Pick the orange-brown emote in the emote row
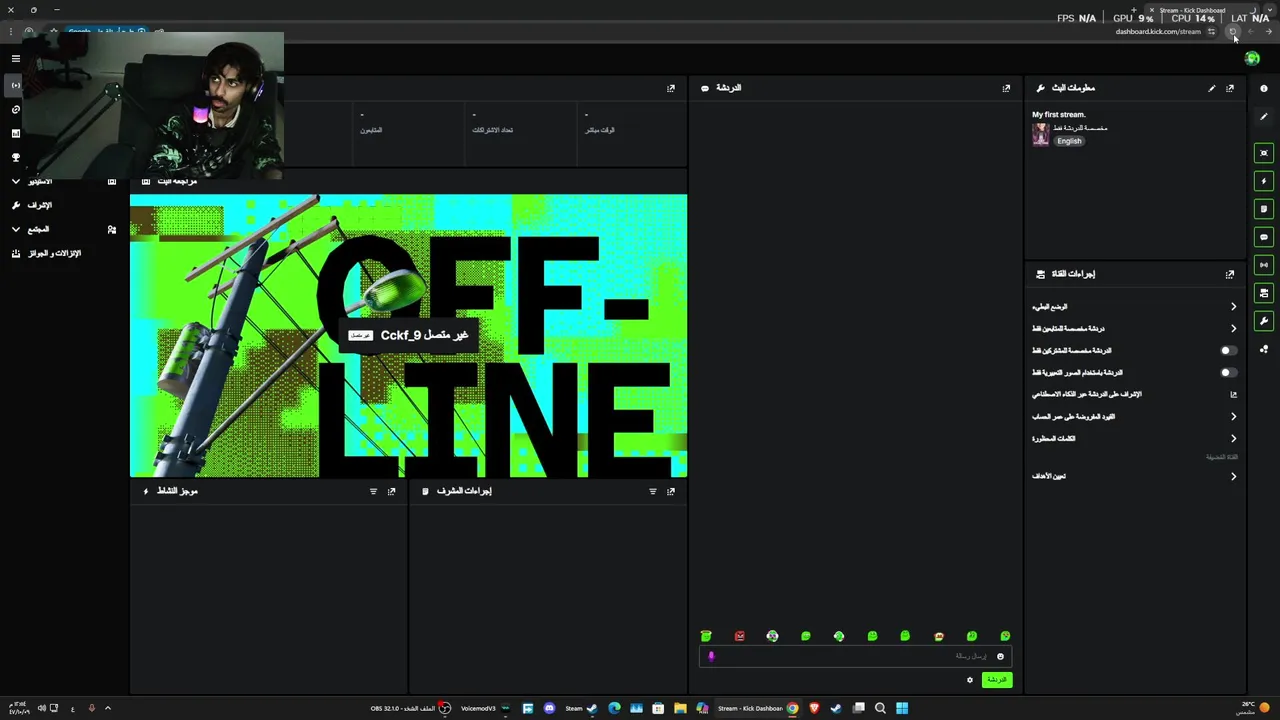The image size is (1280, 720). (x=938, y=636)
